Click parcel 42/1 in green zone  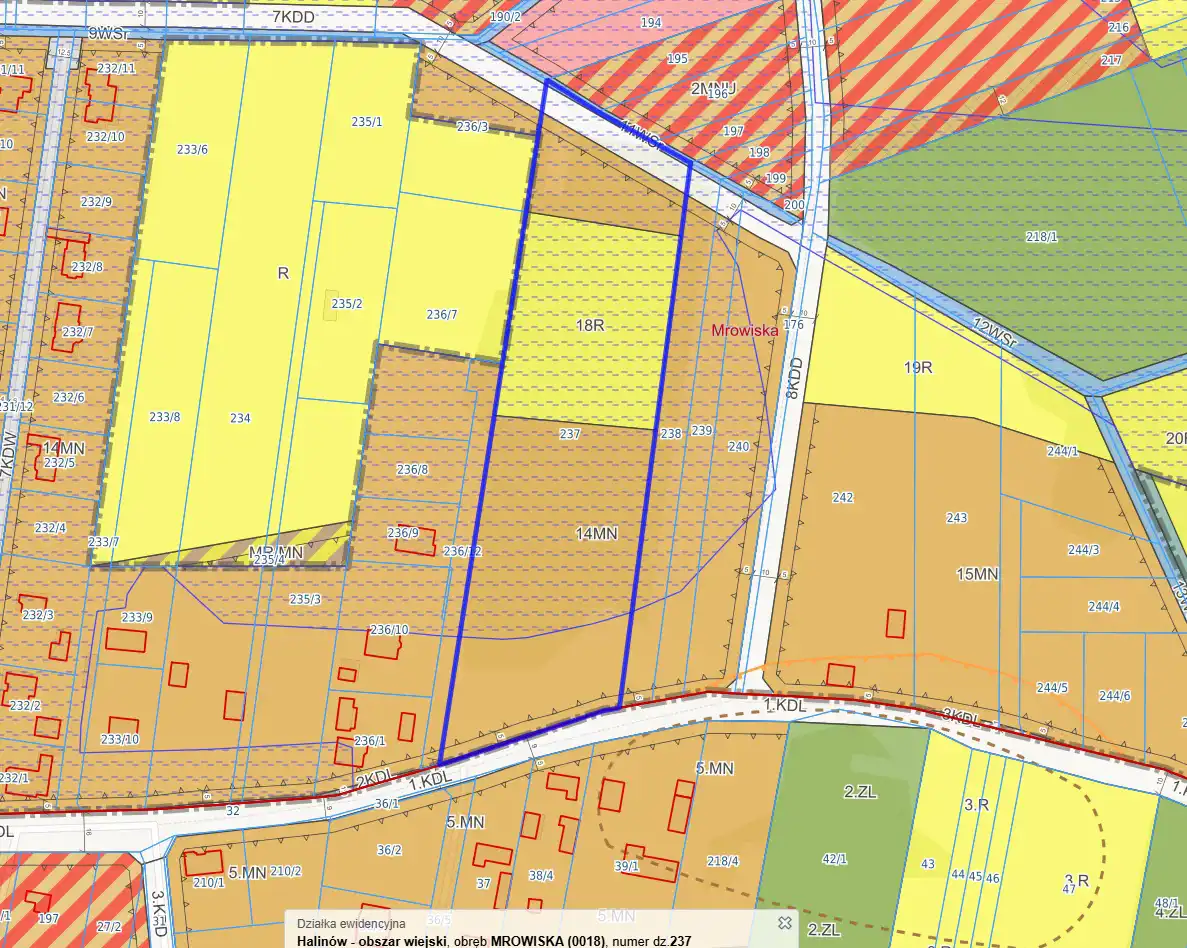pyautogui.click(x=835, y=859)
